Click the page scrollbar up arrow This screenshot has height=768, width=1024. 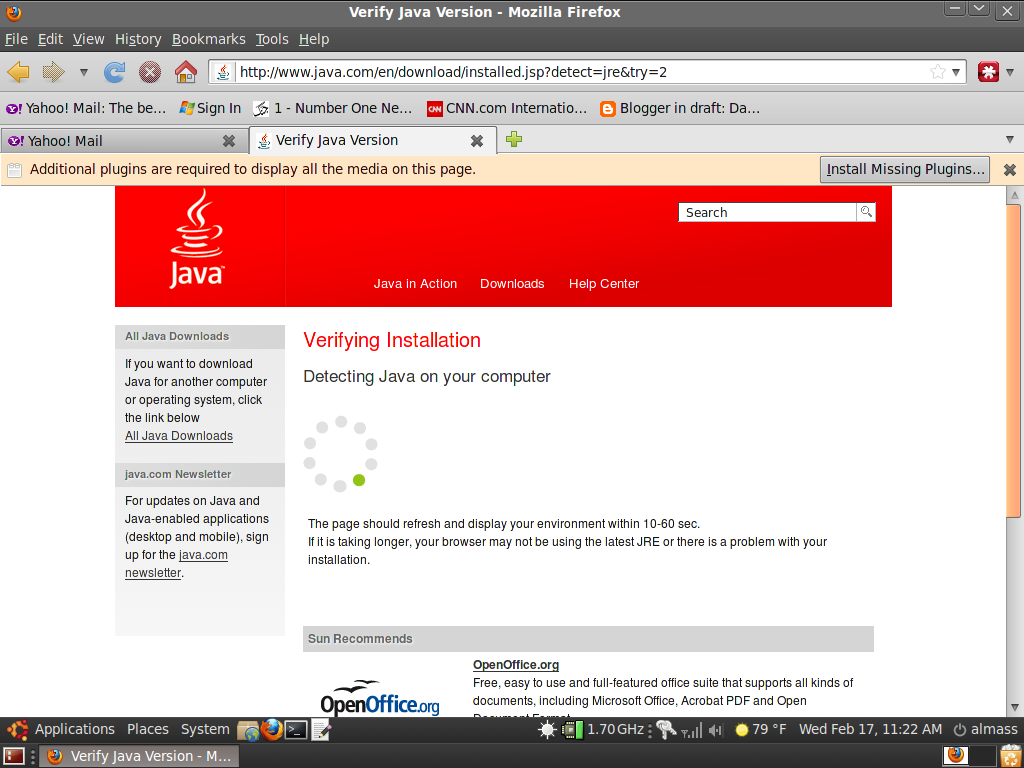point(1014,195)
